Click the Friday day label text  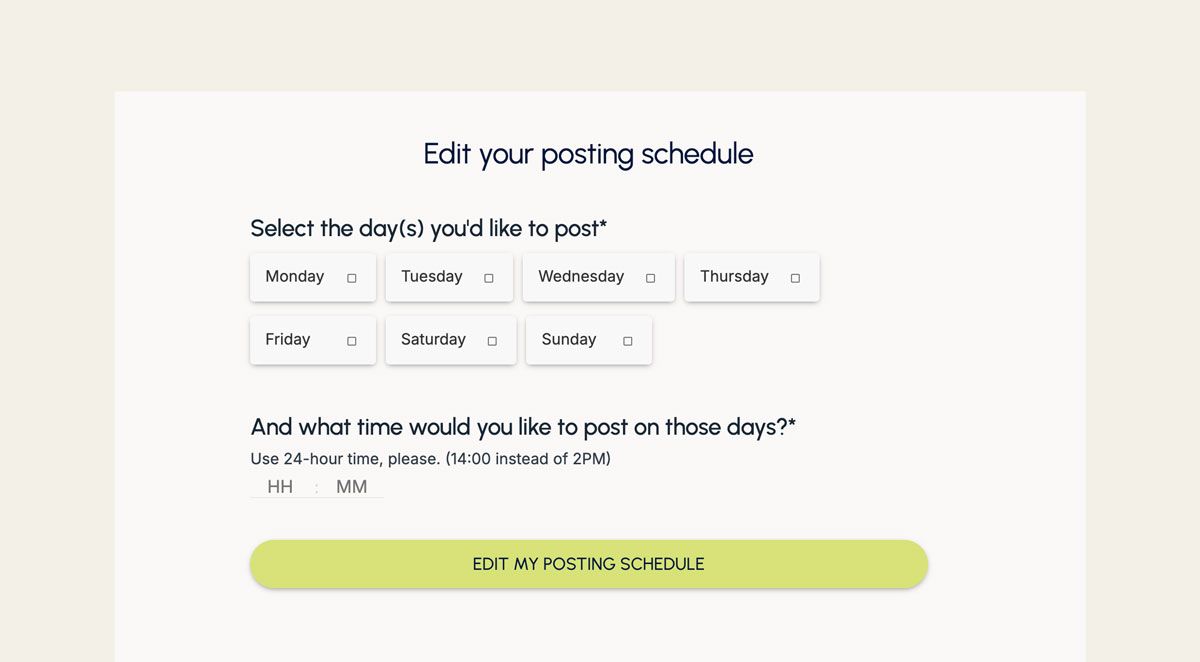tap(288, 340)
